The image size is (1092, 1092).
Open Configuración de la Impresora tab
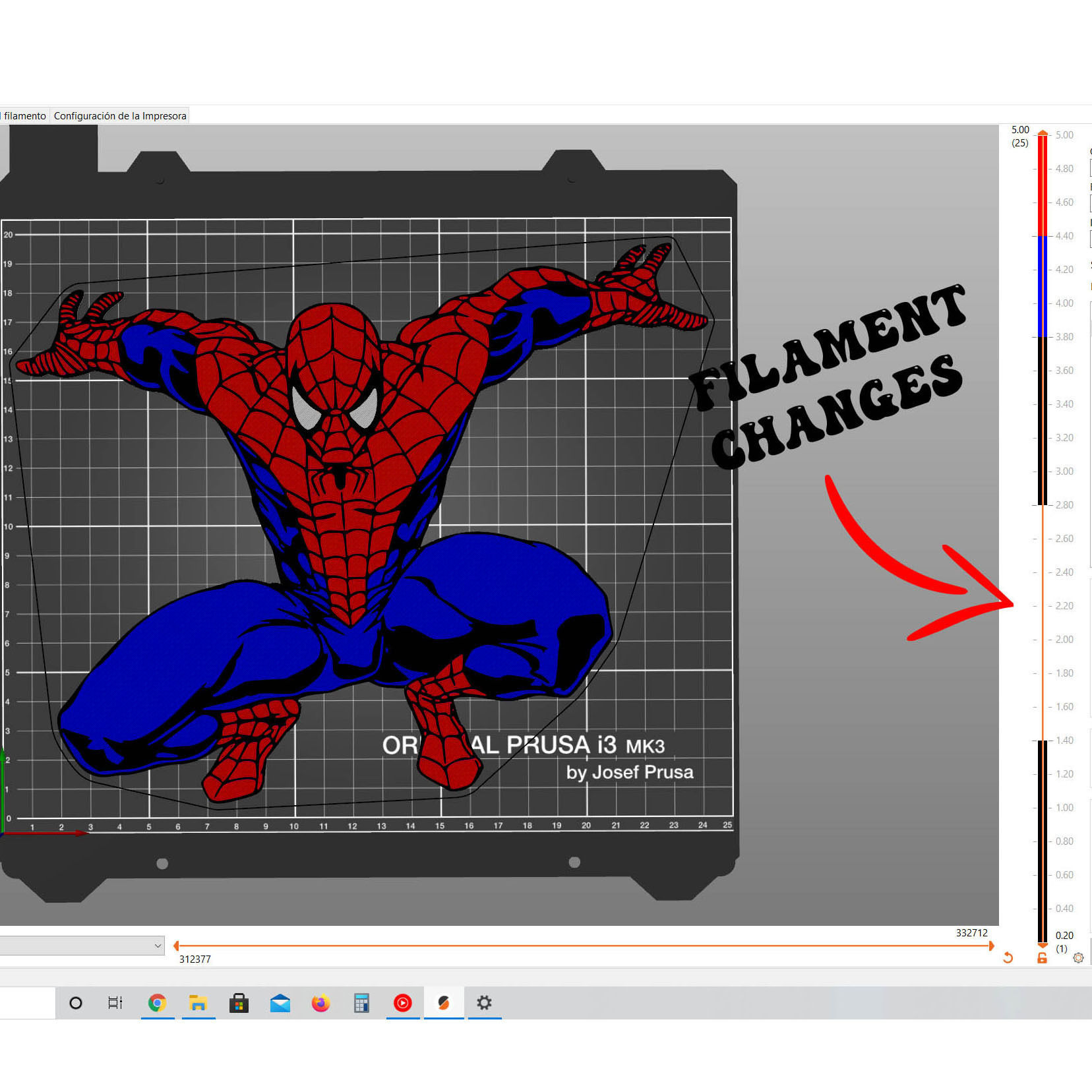click(120, 115)
